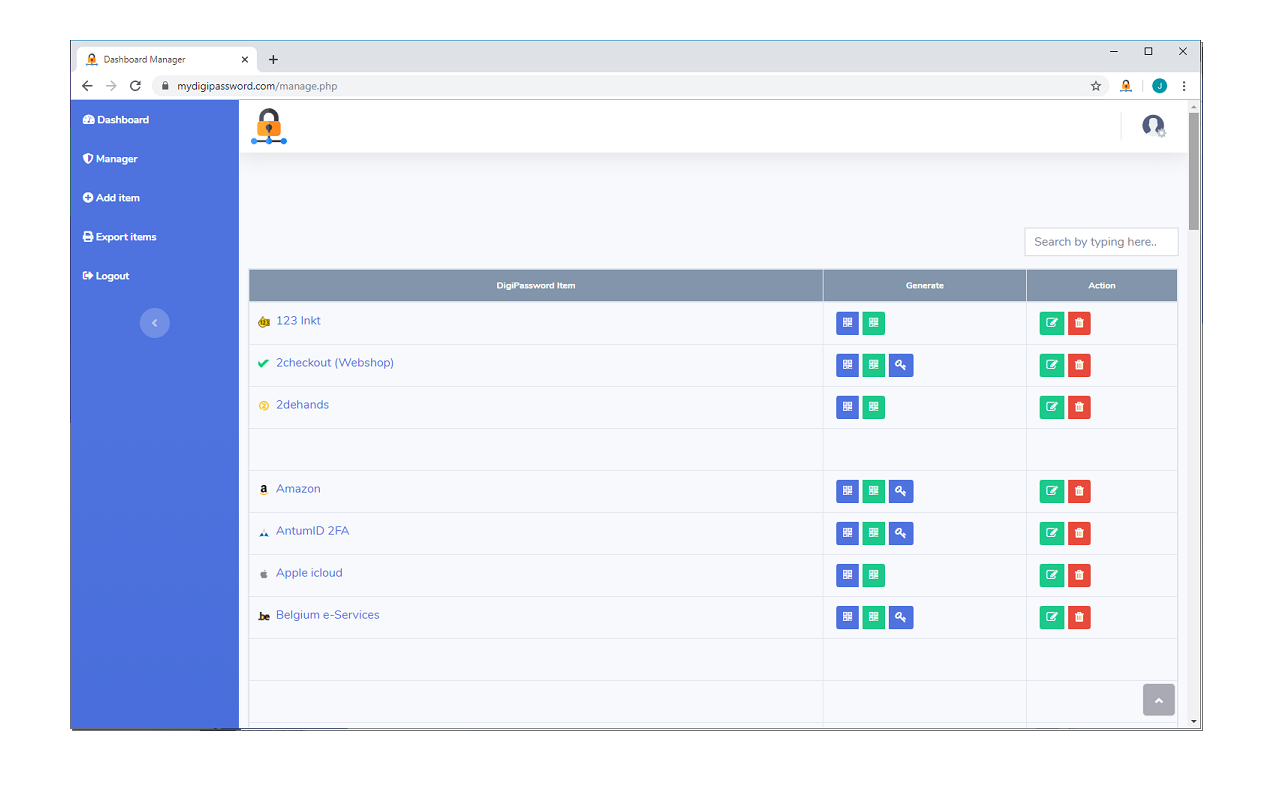This screenshot has width=1280, height=800.
Task: Click the green QR button for AntumID 2FA
Action: pyautogui.click(x=873, y=533)
